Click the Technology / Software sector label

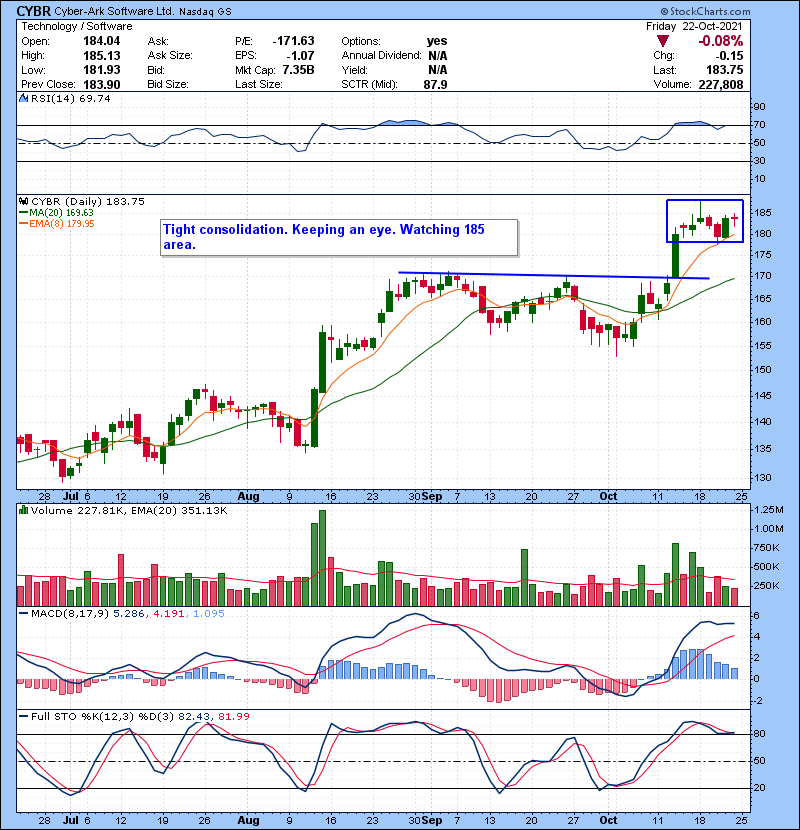(x=77, y=26)
